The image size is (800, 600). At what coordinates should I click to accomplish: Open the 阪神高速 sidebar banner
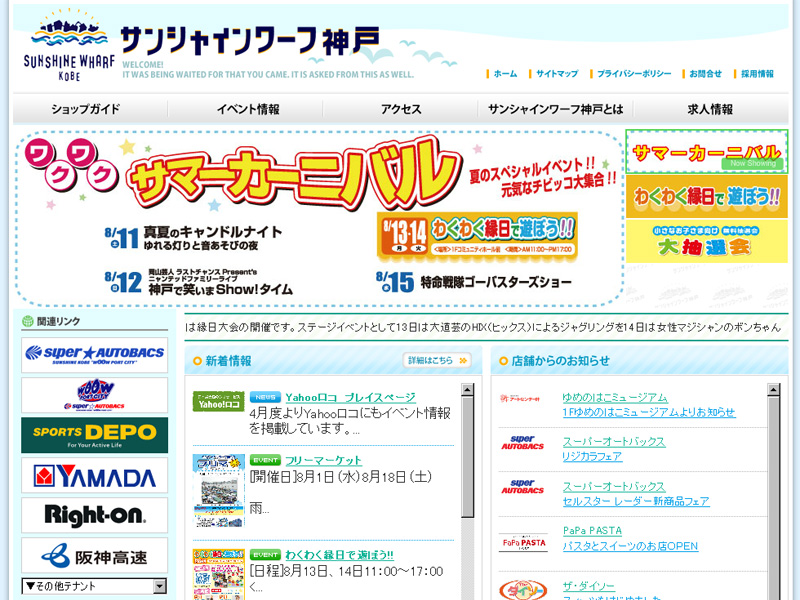tap(94, 556)
